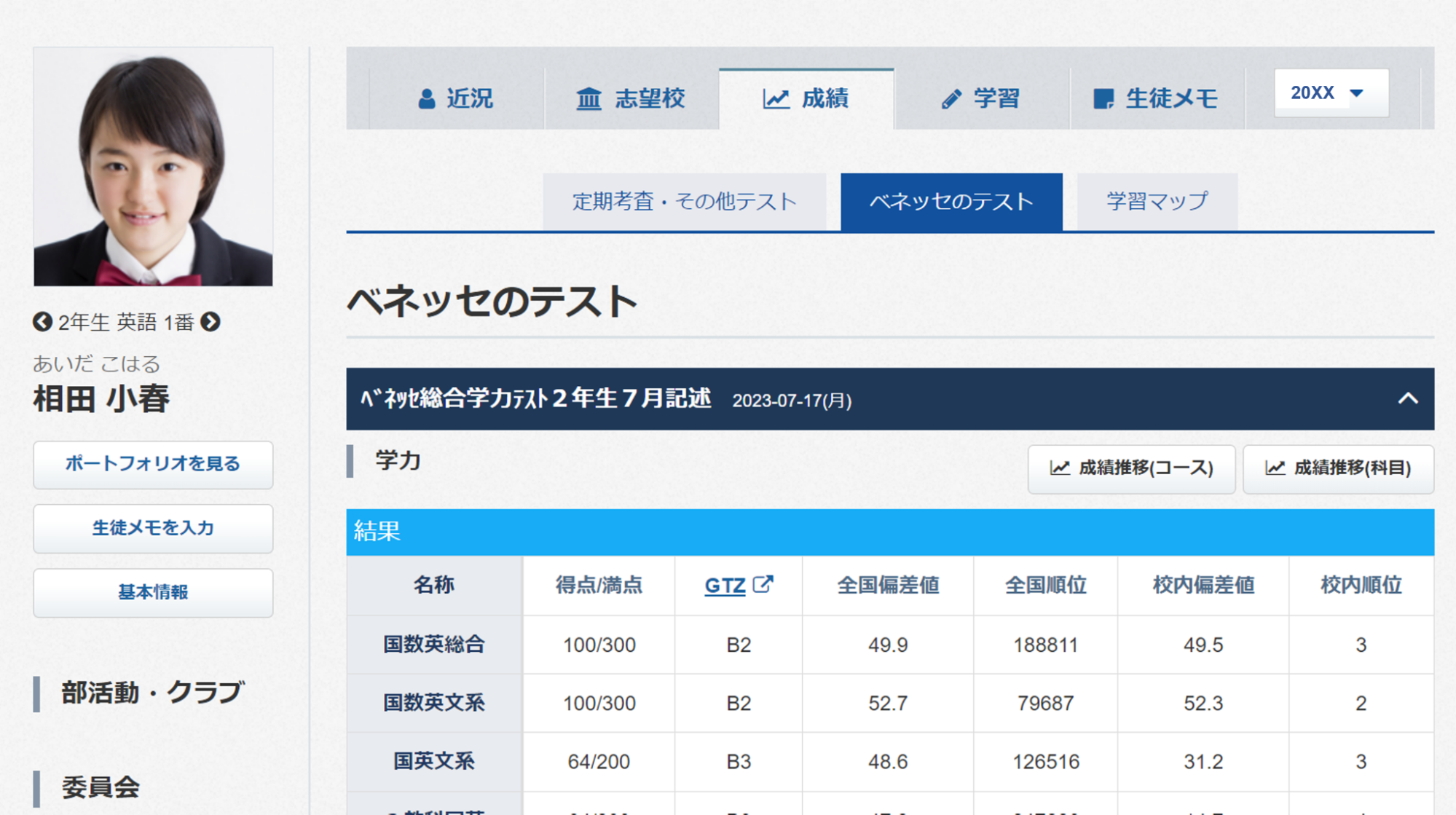Select the ベネッセのテスト tab
1456x815 pixels.
click(x=951, y=202)
